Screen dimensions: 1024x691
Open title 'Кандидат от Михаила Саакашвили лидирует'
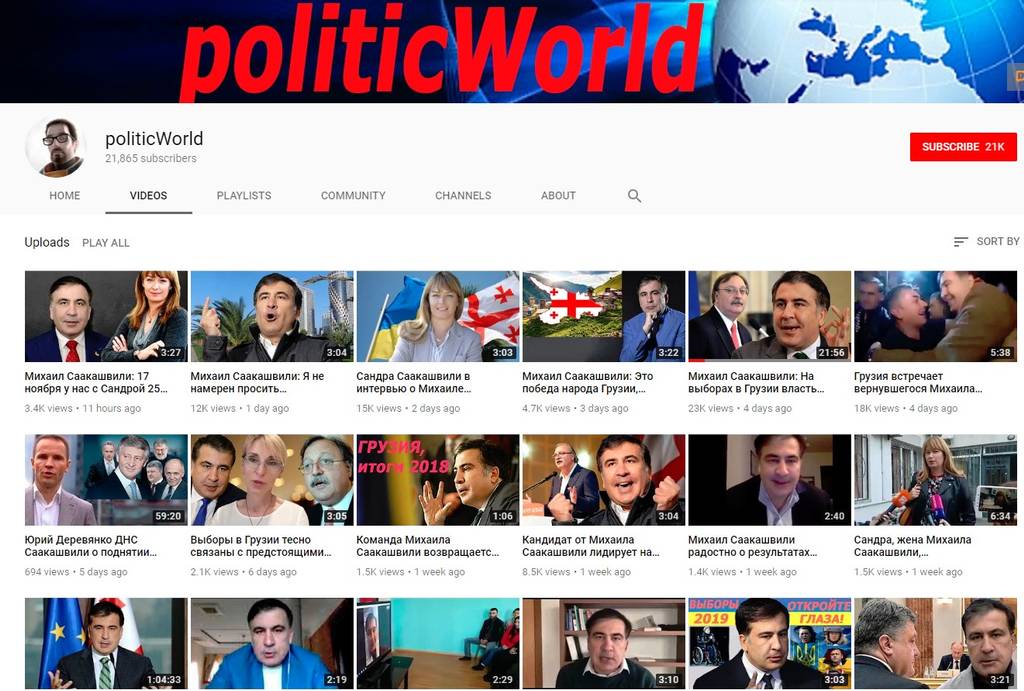(x=591, y=546)
